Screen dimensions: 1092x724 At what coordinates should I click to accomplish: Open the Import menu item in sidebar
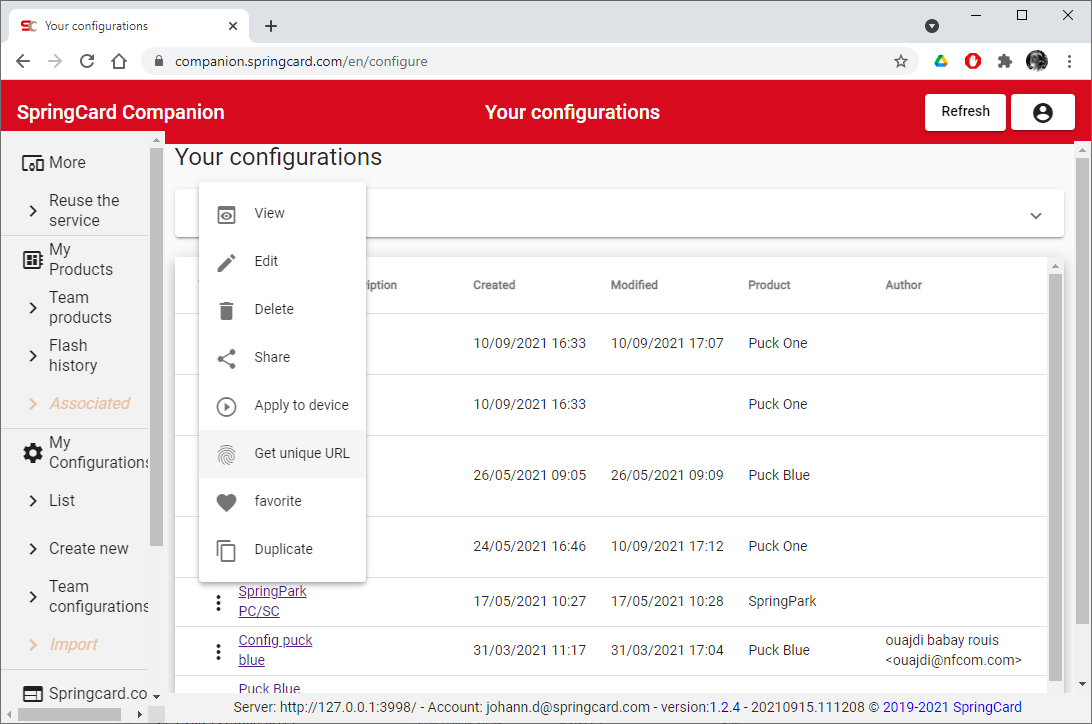tap(70, 645)
